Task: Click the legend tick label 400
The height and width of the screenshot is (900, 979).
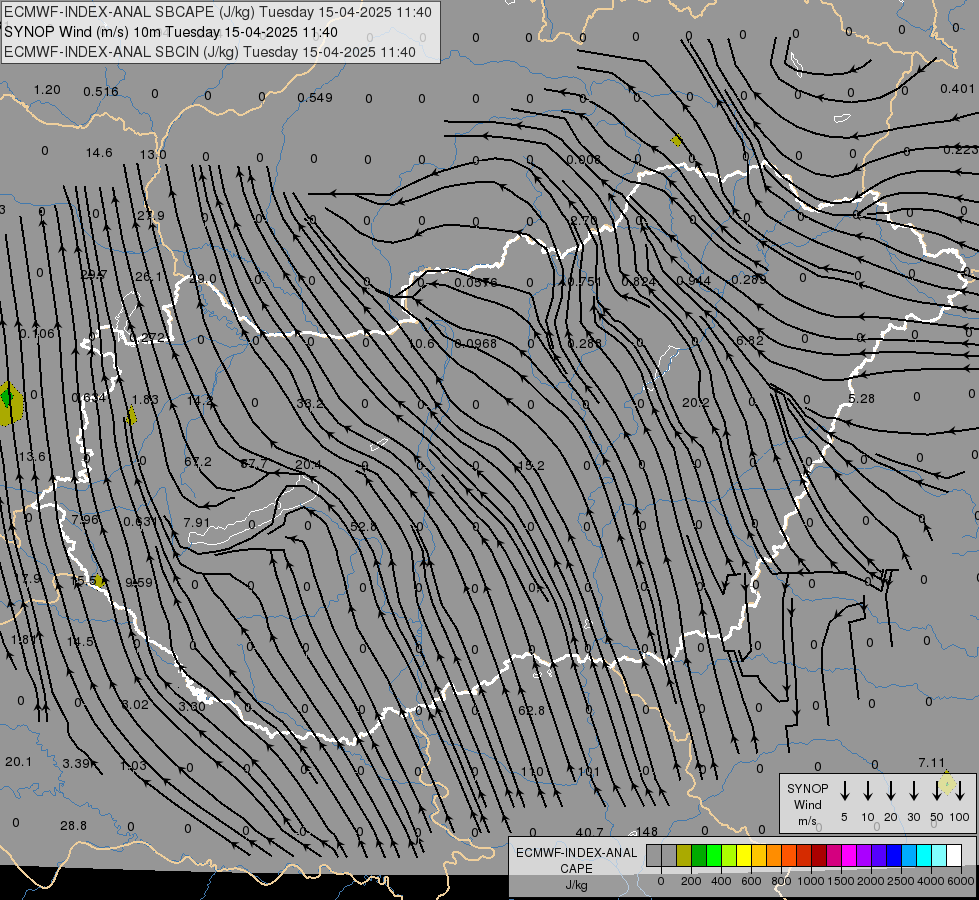Action: click(721, 881)
